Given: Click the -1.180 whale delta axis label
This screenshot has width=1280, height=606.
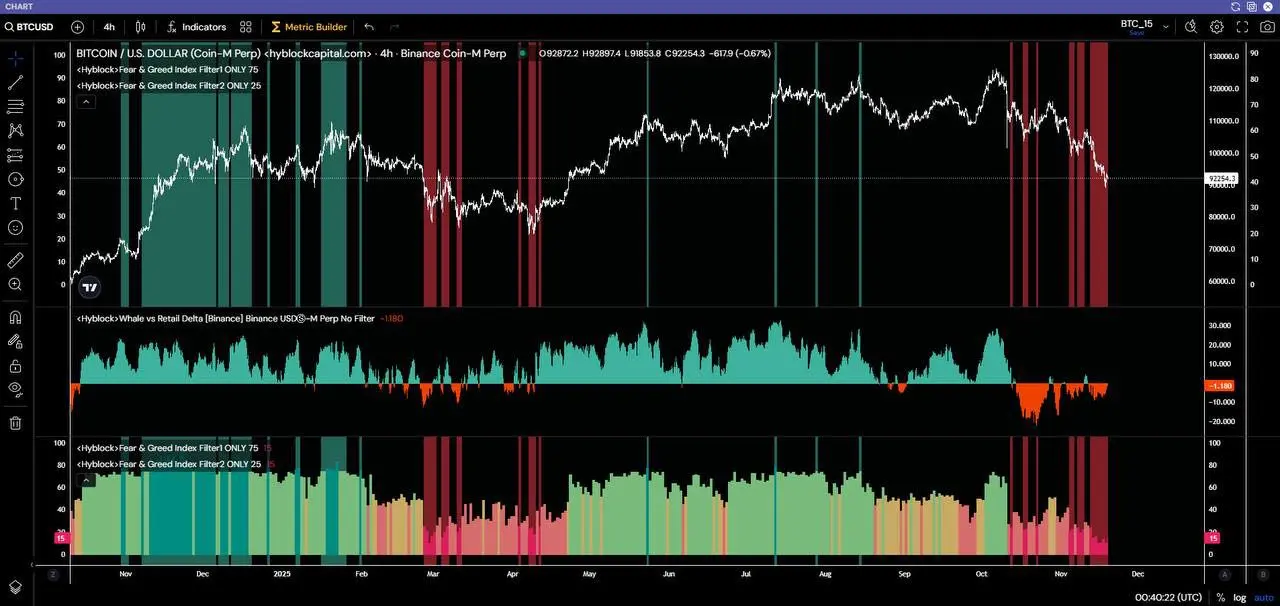Looking at the screenshot, I should coord(1221,385).
